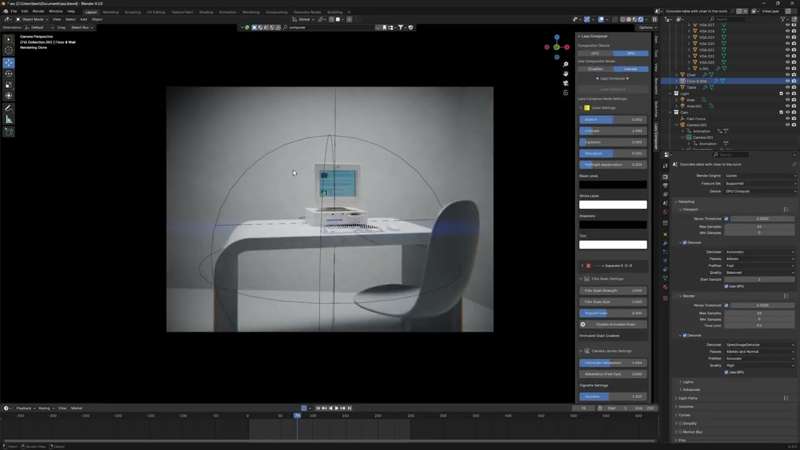800x450 pixels.
Task: Toggle render camera icon of Floor & Wall row
Action: (794, 81)
